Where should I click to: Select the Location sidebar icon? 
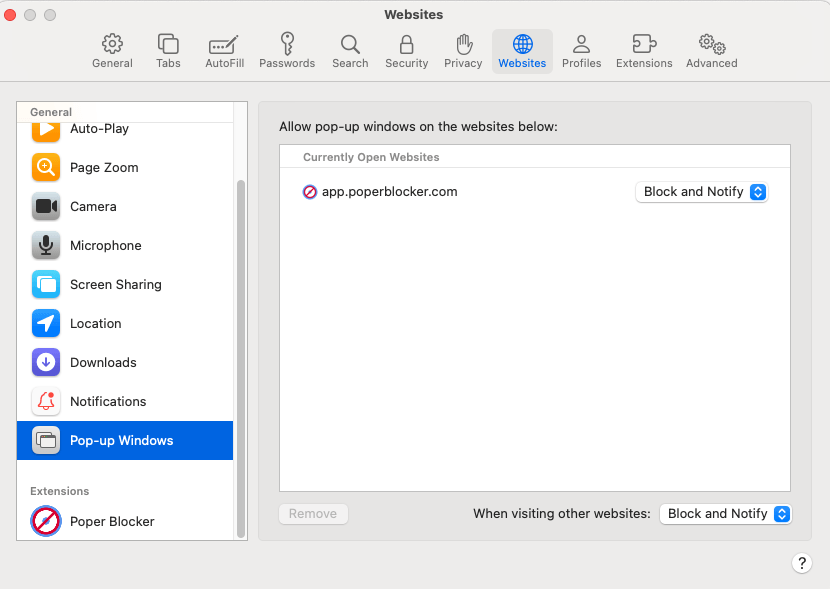45,323
